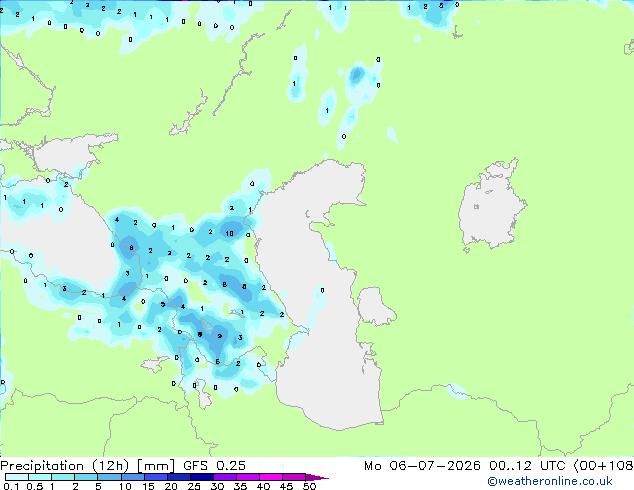Click the '30' legend scale label
634x490 pixels.
coord(217,486)
